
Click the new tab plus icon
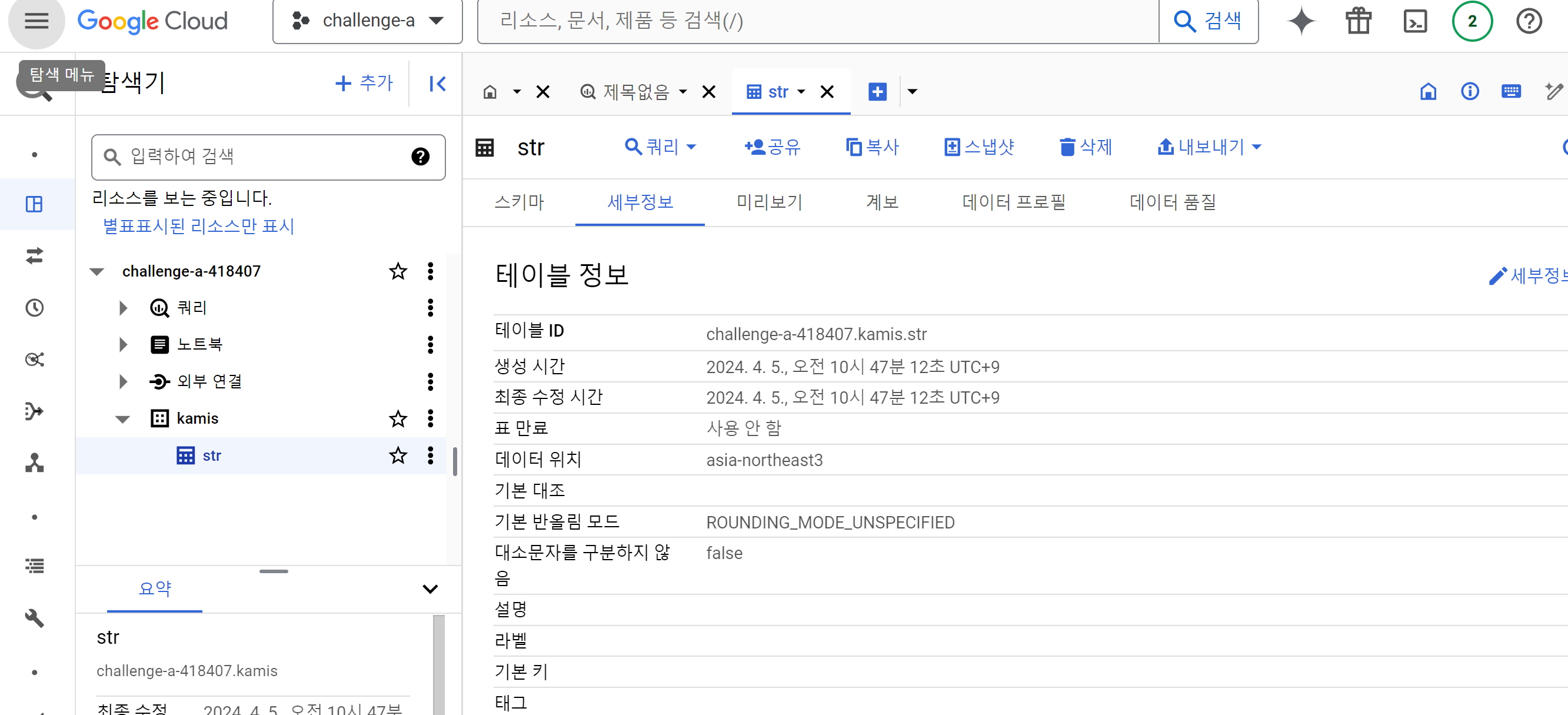[877, 91]
